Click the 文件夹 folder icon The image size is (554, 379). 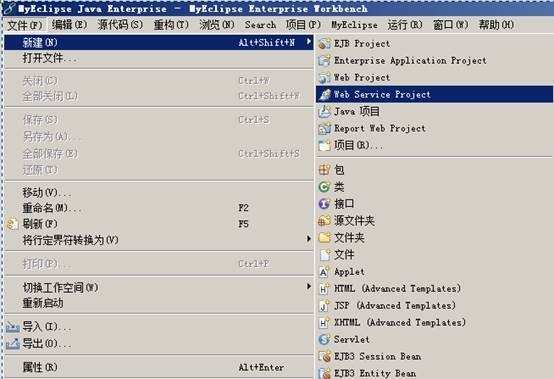(324, 238)
